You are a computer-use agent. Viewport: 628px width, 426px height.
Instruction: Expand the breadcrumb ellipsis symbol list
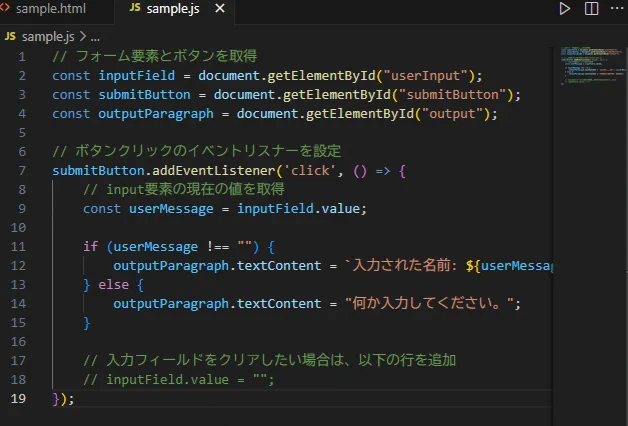click(95, 39)
